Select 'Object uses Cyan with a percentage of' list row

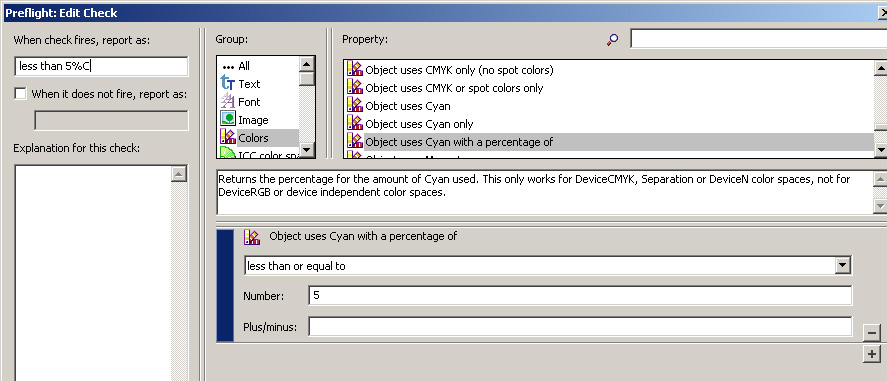pos(609,142)
